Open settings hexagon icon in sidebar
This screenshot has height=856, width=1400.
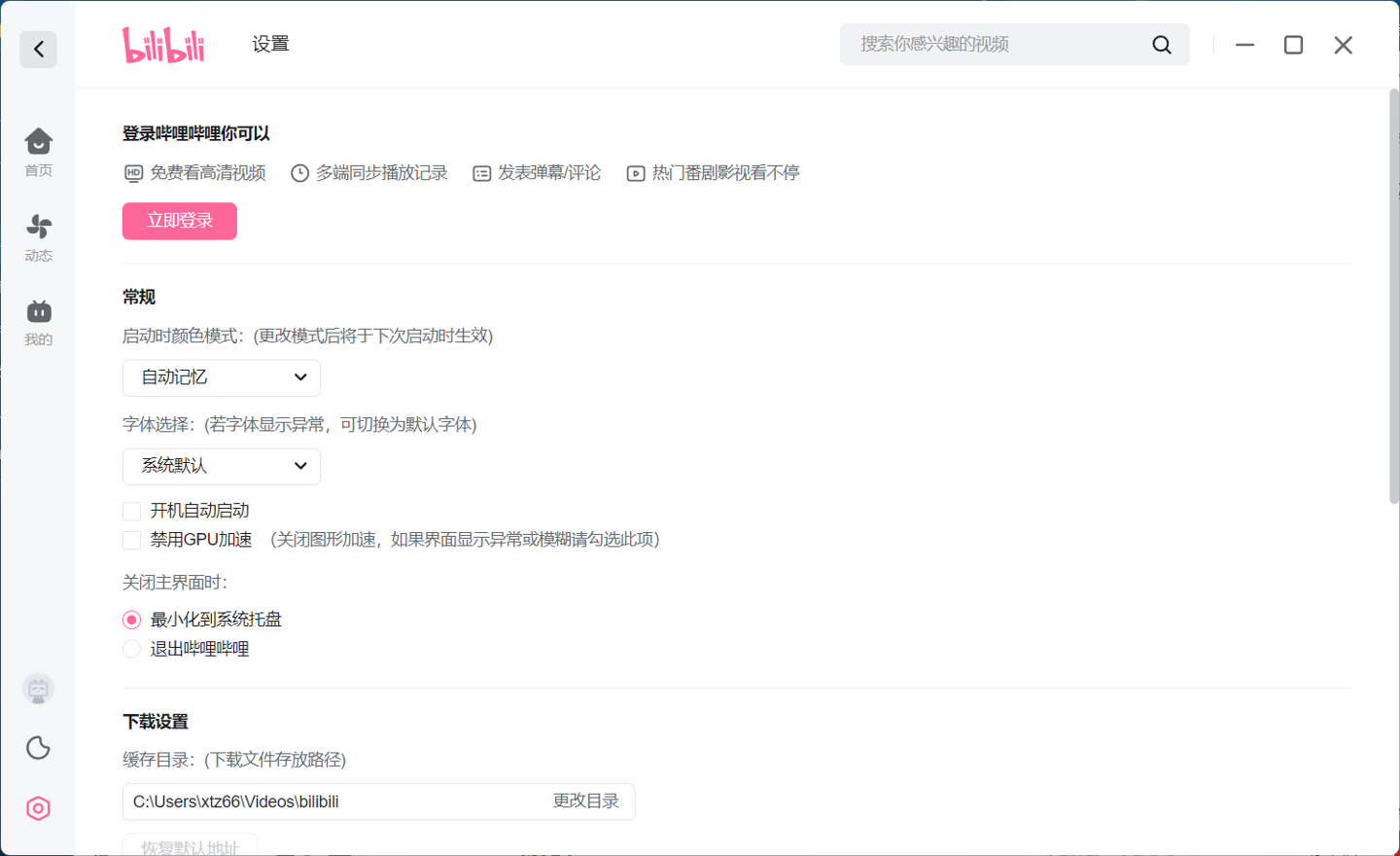pyautogui.click(x=38, y=808)
